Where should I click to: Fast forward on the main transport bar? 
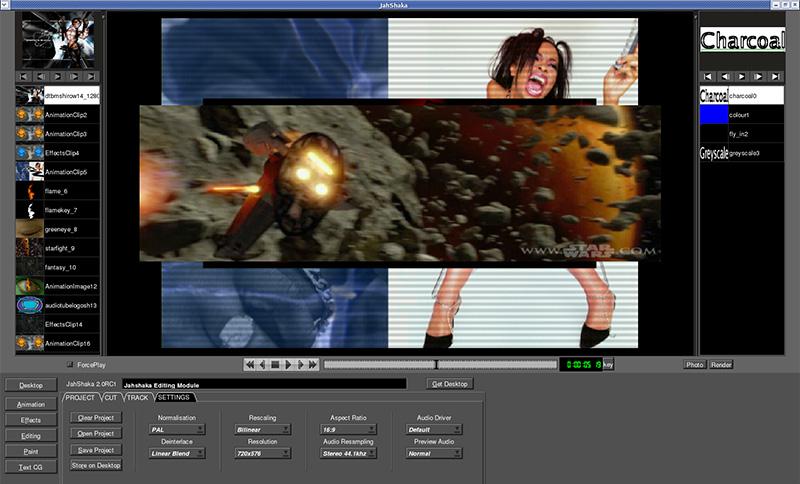click(313, 365)
